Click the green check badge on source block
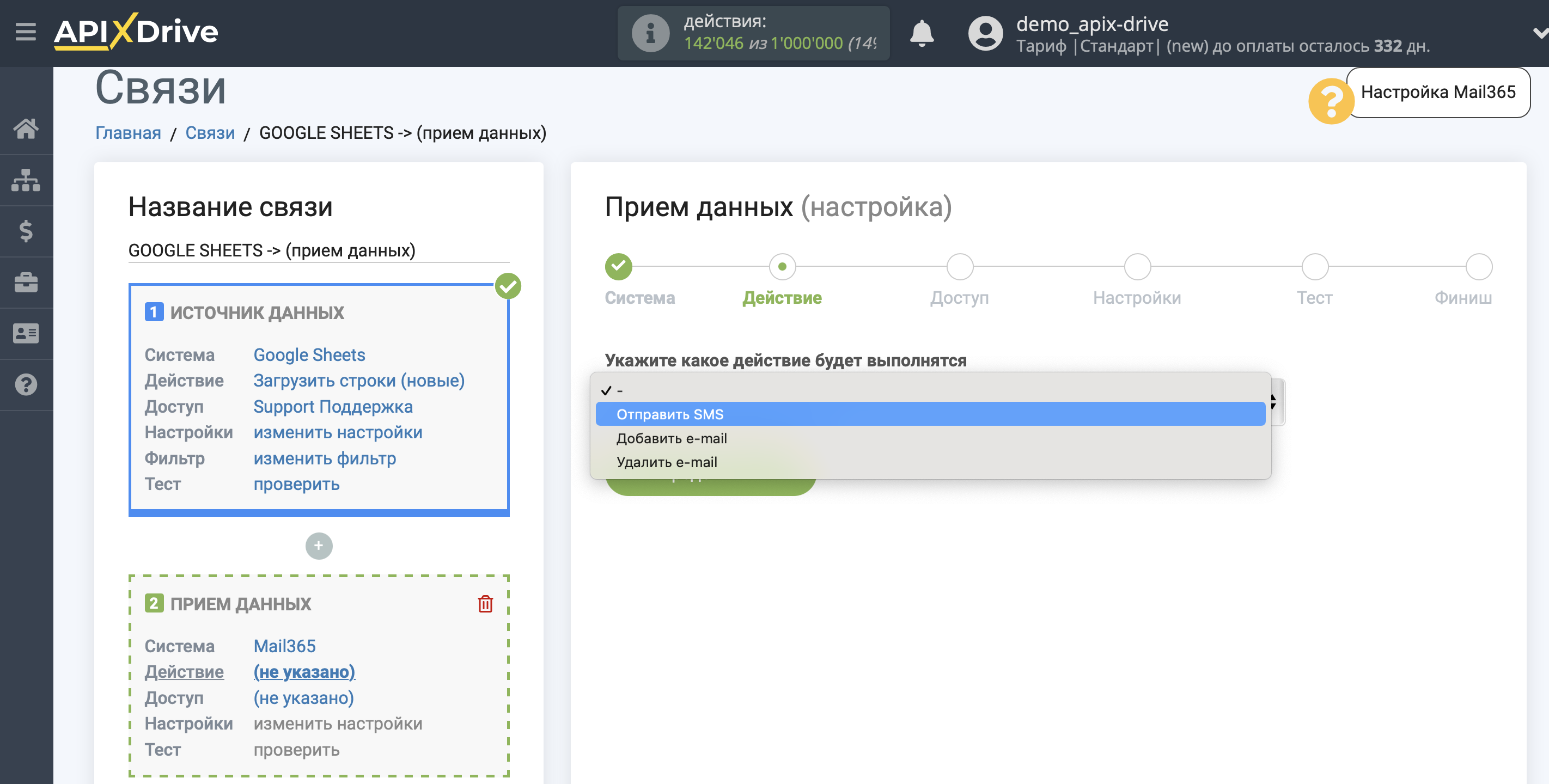The image size is (1549, 784). 508,286
